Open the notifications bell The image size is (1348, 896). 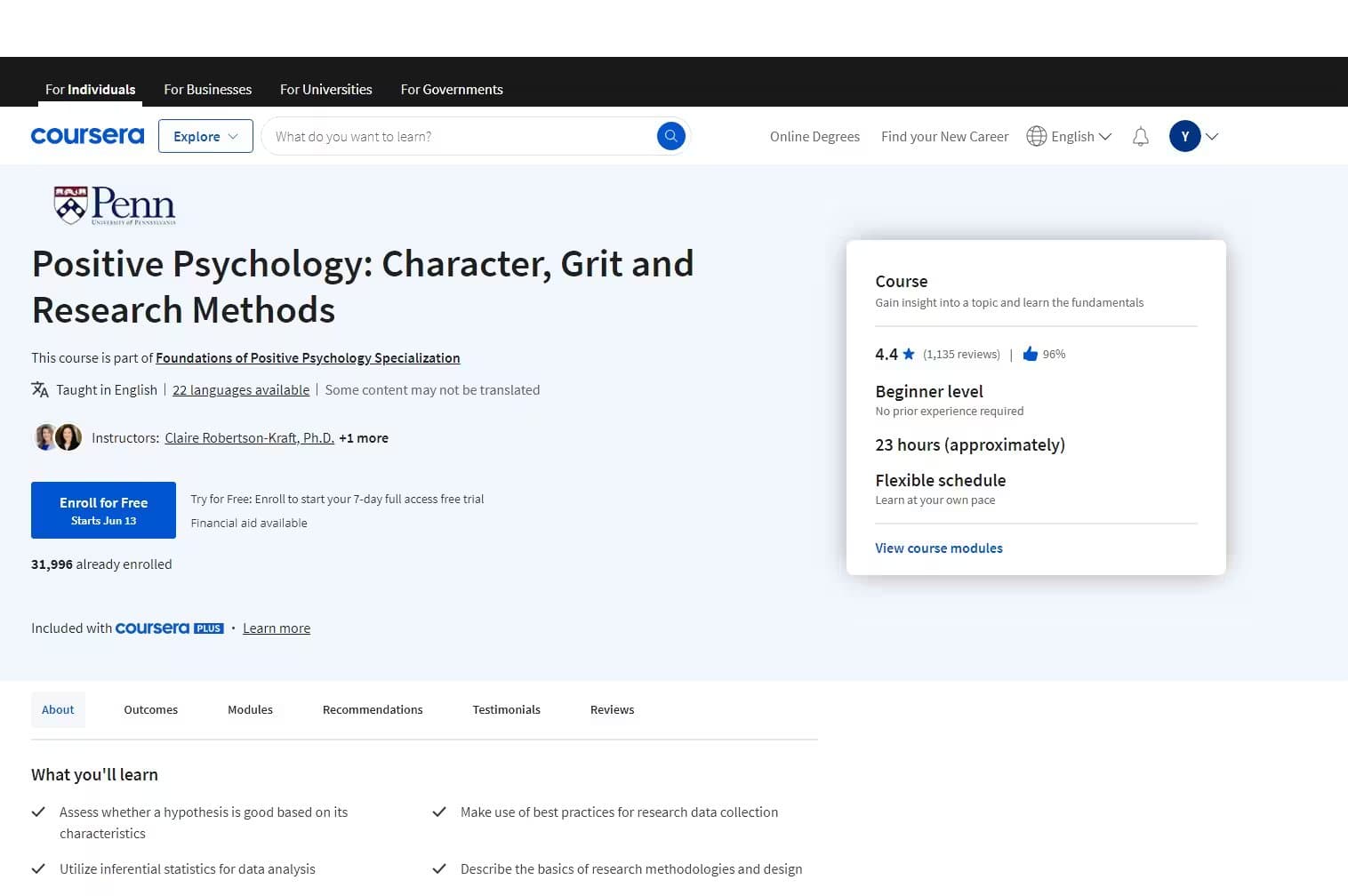(x=1140, y=136)
